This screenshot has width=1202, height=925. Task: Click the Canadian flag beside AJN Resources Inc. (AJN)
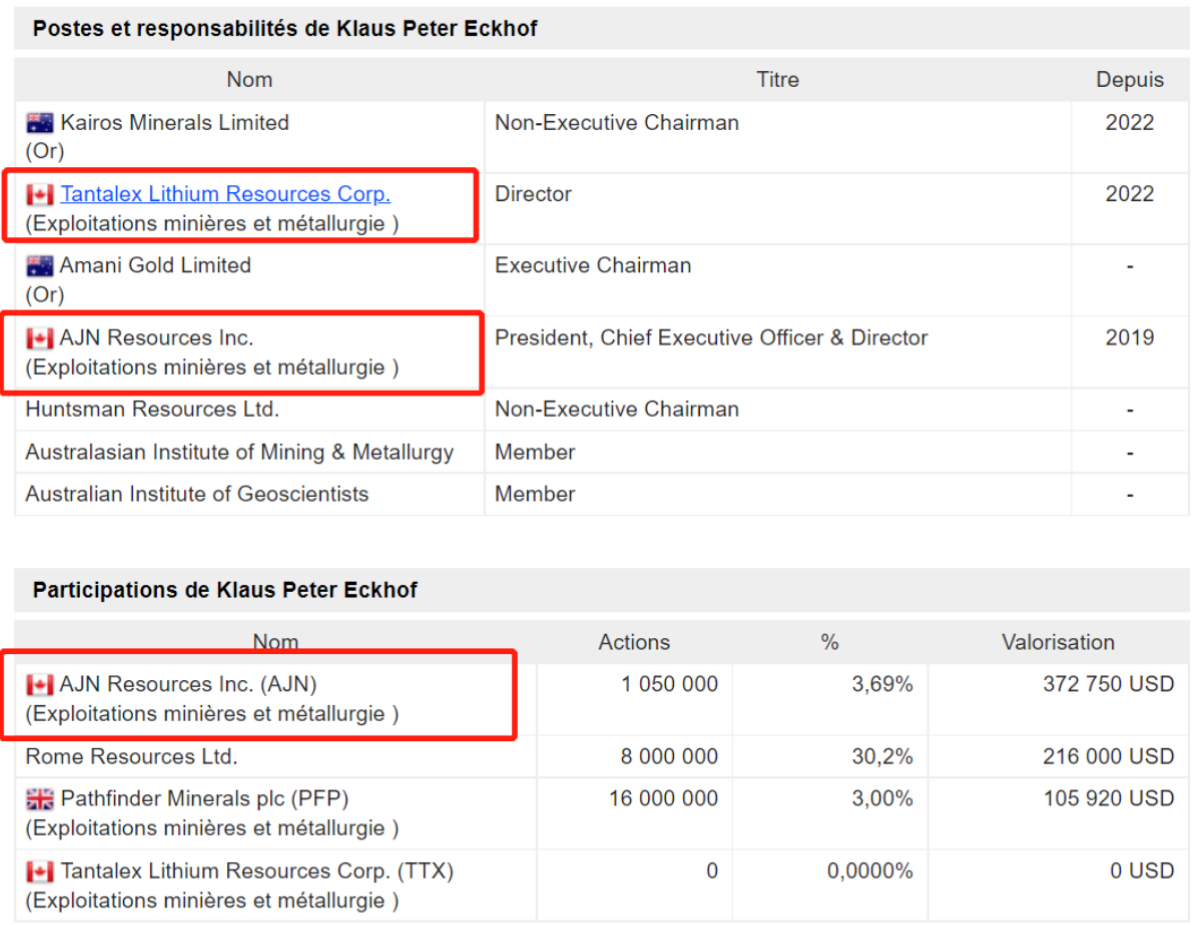(40, 685)
